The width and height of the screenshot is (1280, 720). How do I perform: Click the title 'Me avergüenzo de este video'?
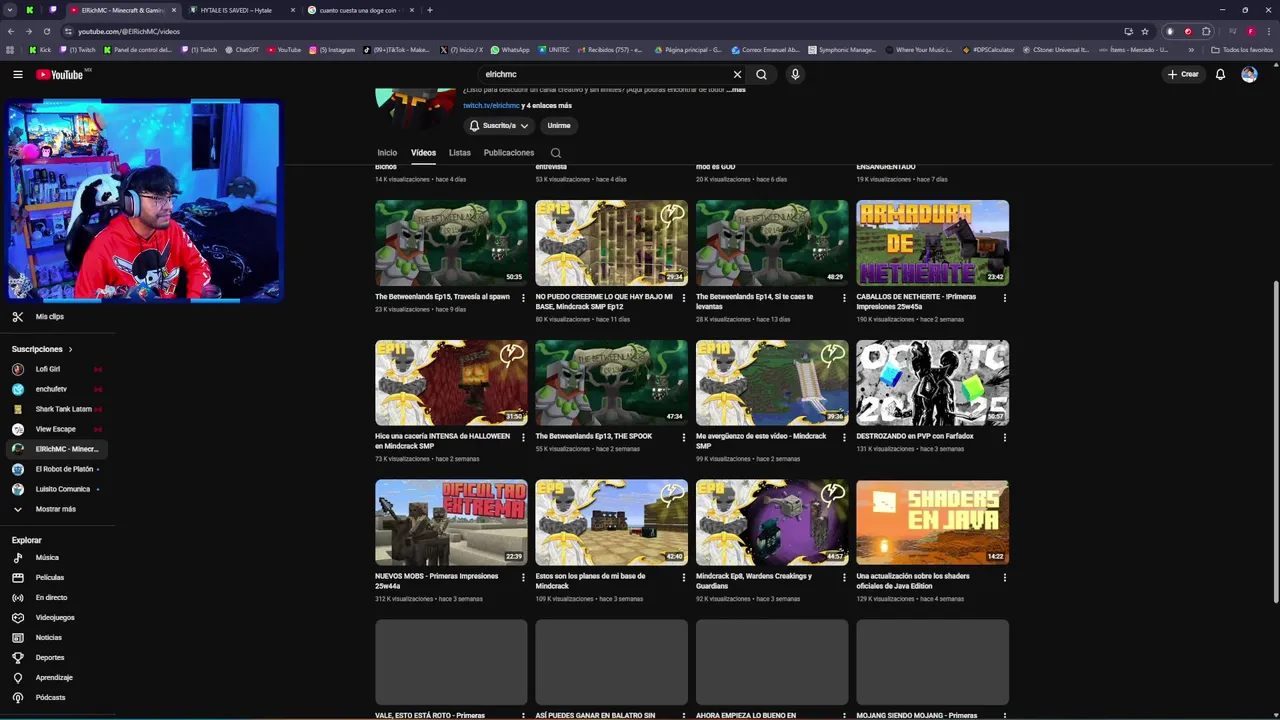761,441
